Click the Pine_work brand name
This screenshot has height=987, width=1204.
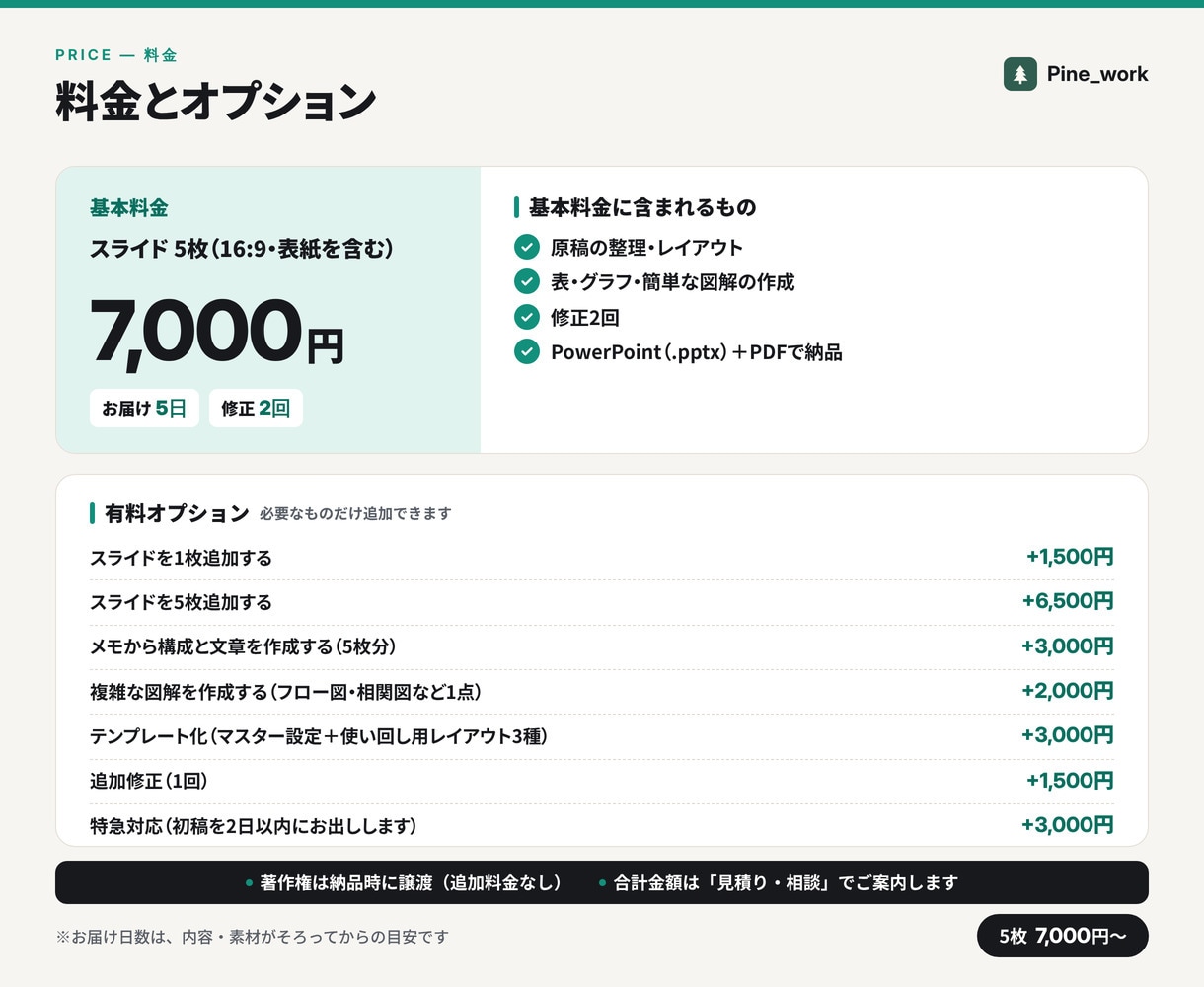pyautogui.click(x=1097, y=74)
